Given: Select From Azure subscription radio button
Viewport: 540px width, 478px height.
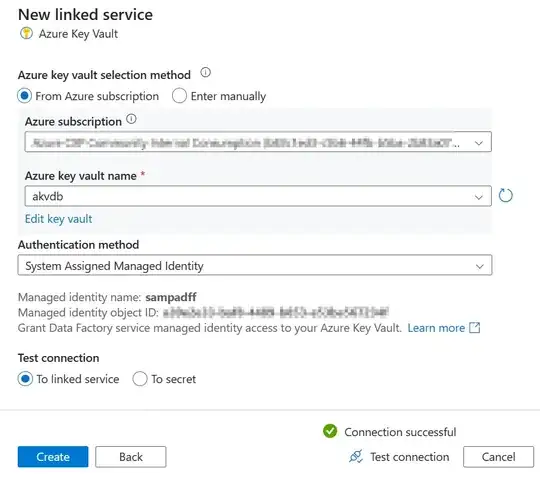Looking at the screenshot, I should click(25, 96).
